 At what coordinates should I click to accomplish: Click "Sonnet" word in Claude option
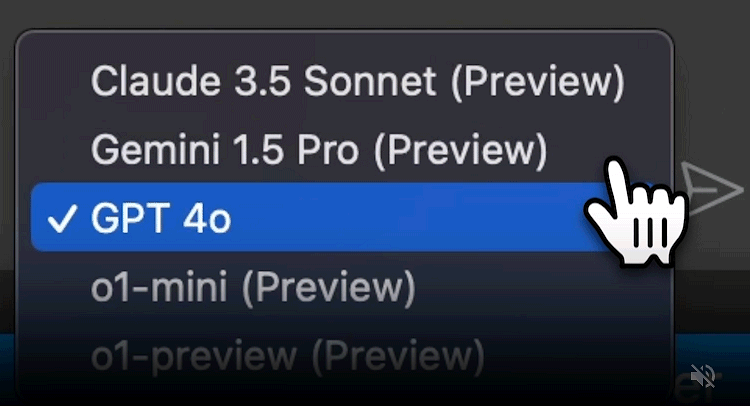click(x=370, y=80)
